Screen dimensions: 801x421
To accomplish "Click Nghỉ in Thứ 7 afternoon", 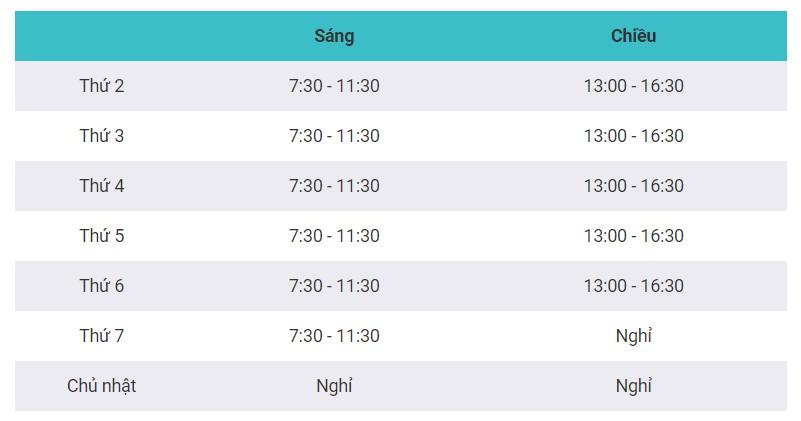I will tap(634, 336).
